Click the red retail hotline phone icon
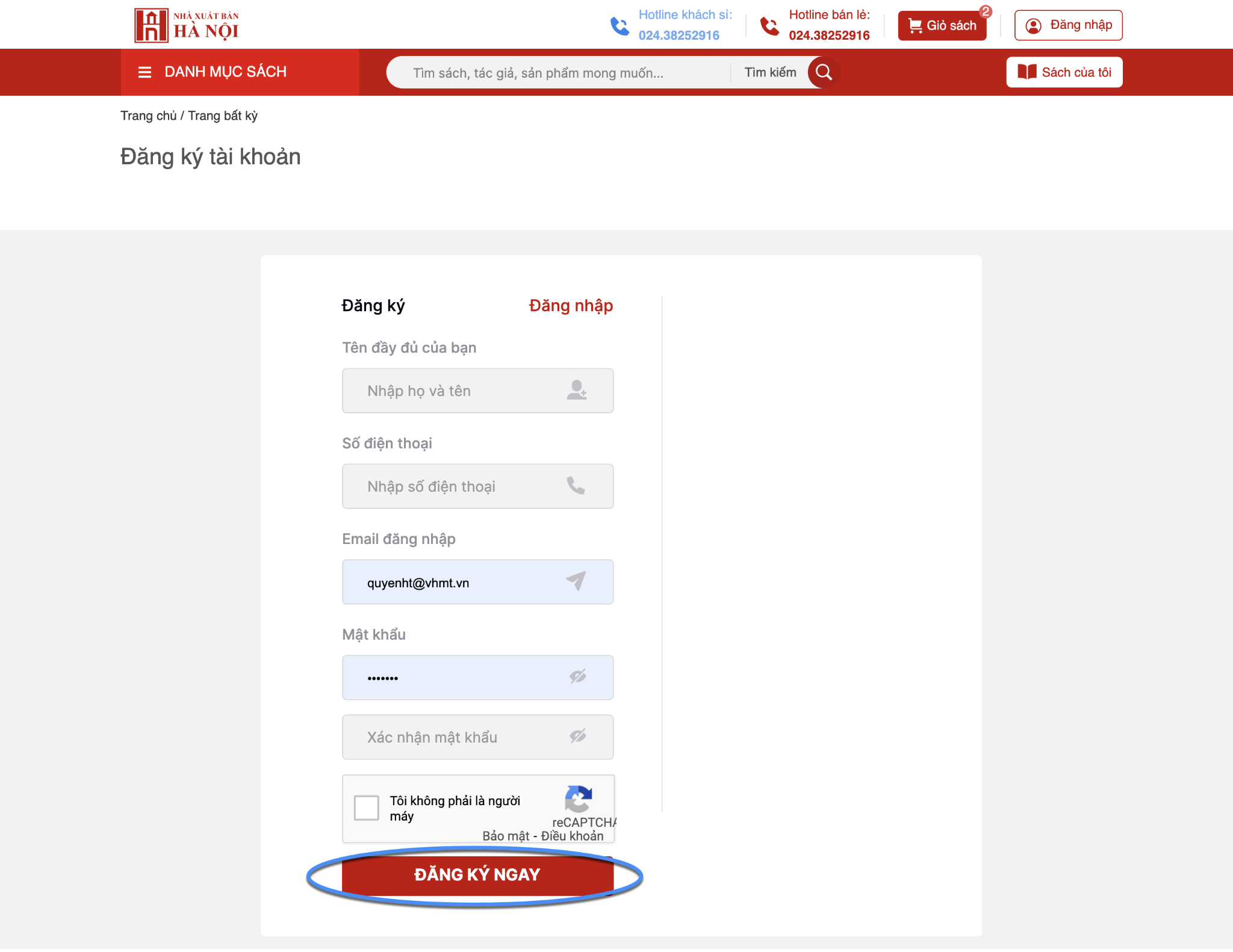 [x=769, y=26]
